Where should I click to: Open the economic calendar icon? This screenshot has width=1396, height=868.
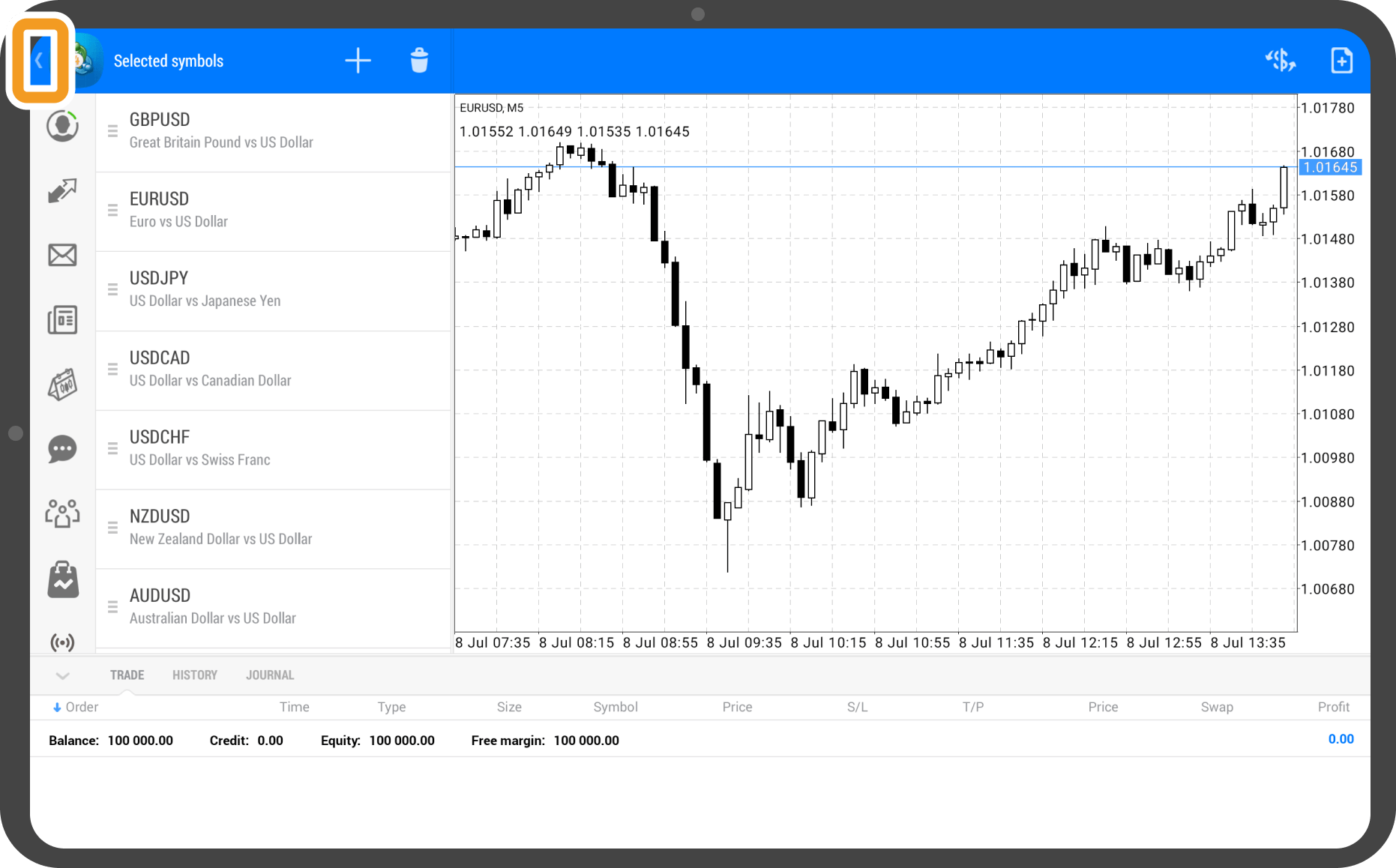click(62, 385)
